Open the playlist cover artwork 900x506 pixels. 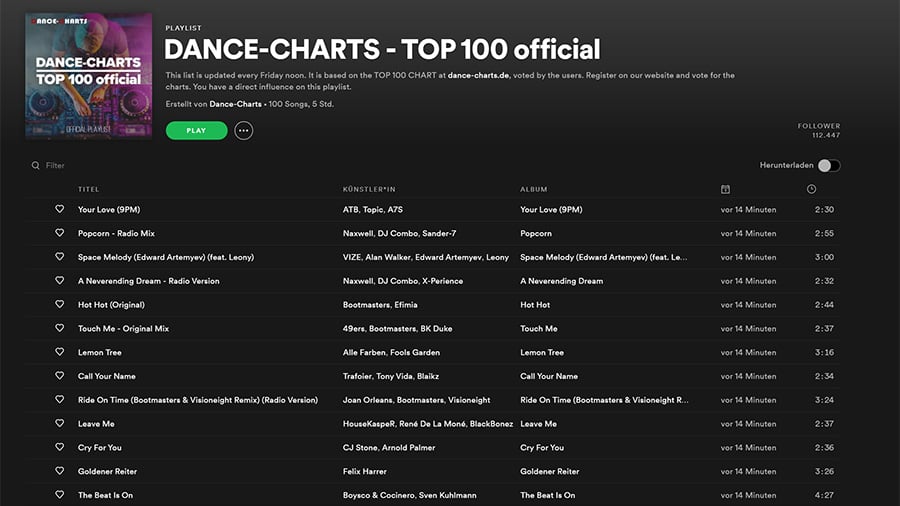(88, 76)
